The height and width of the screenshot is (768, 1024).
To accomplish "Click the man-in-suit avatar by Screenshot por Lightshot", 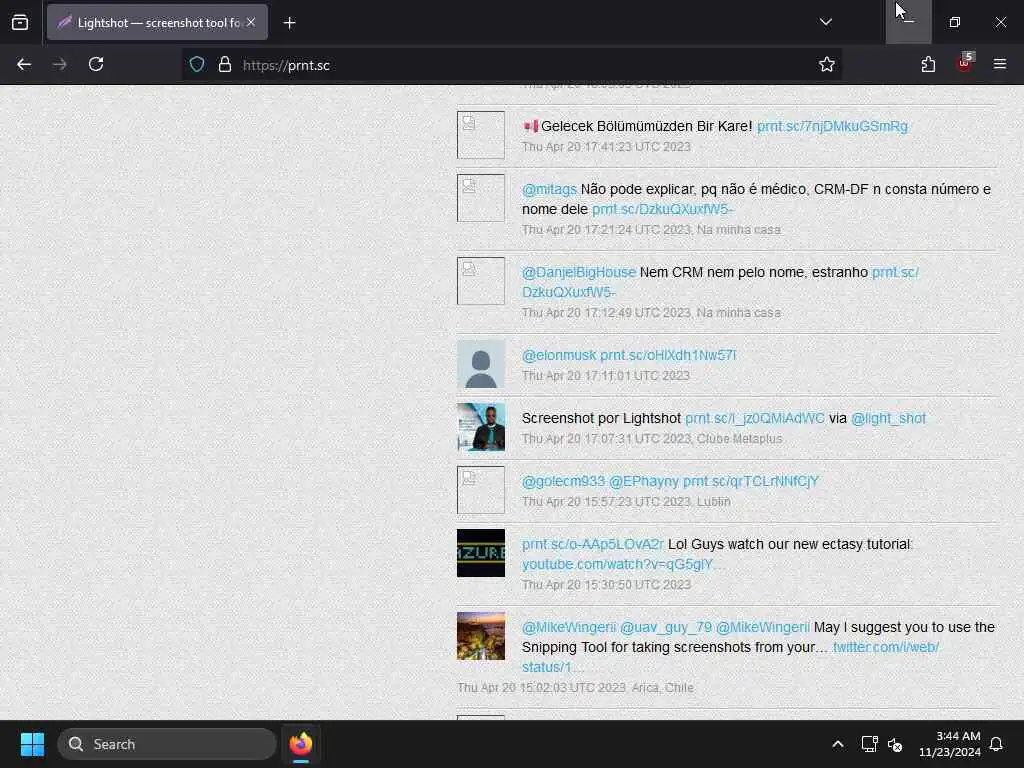I will [x=481, y=427].
